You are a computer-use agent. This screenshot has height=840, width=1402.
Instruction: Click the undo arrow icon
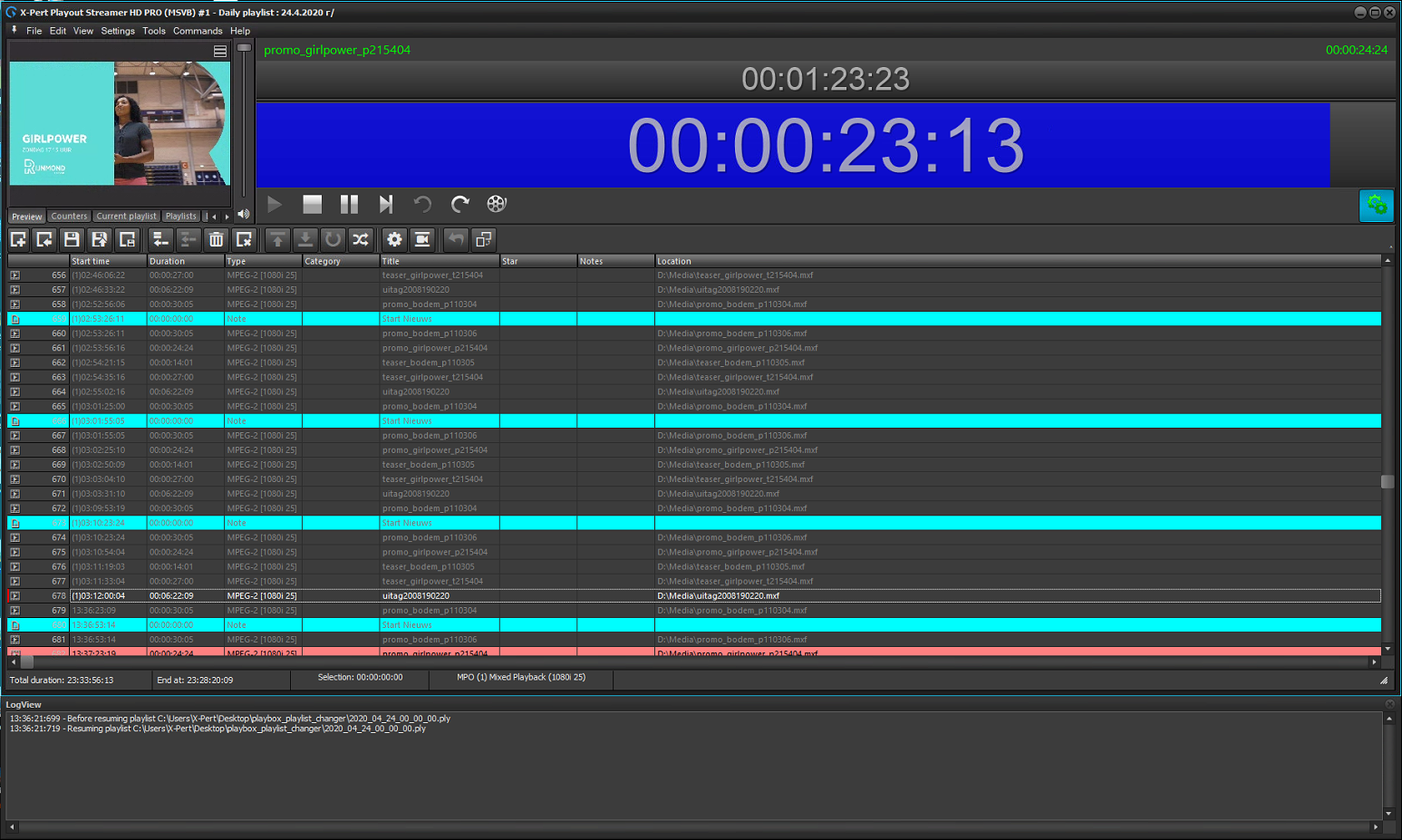[x=454, y=239]
